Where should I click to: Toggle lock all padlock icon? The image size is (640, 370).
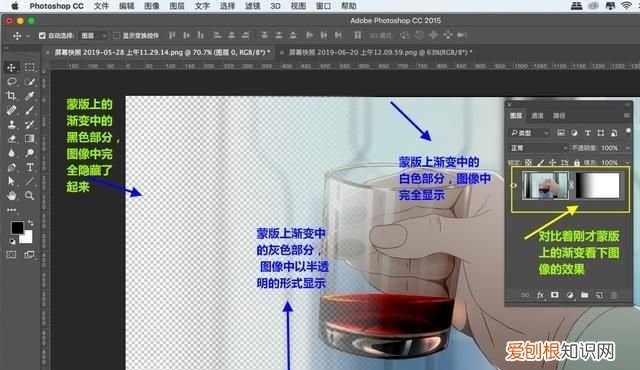pos(576,162)
